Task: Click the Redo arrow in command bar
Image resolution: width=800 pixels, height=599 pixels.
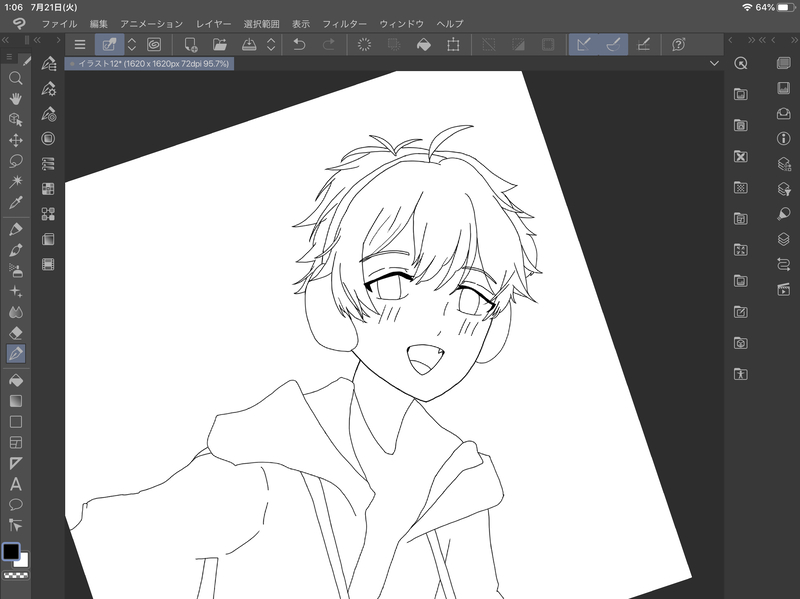Action: tap(329, 45)
